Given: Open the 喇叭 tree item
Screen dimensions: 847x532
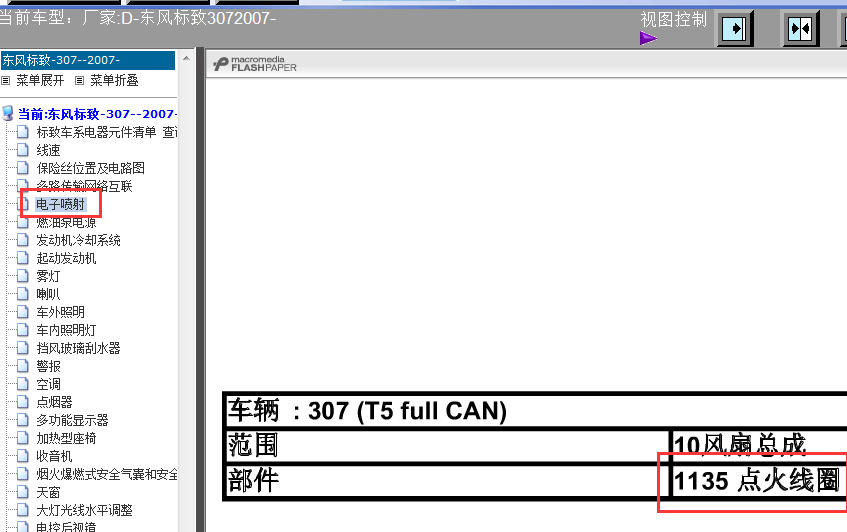Looking at the screenshot, I should pos(48,294).
